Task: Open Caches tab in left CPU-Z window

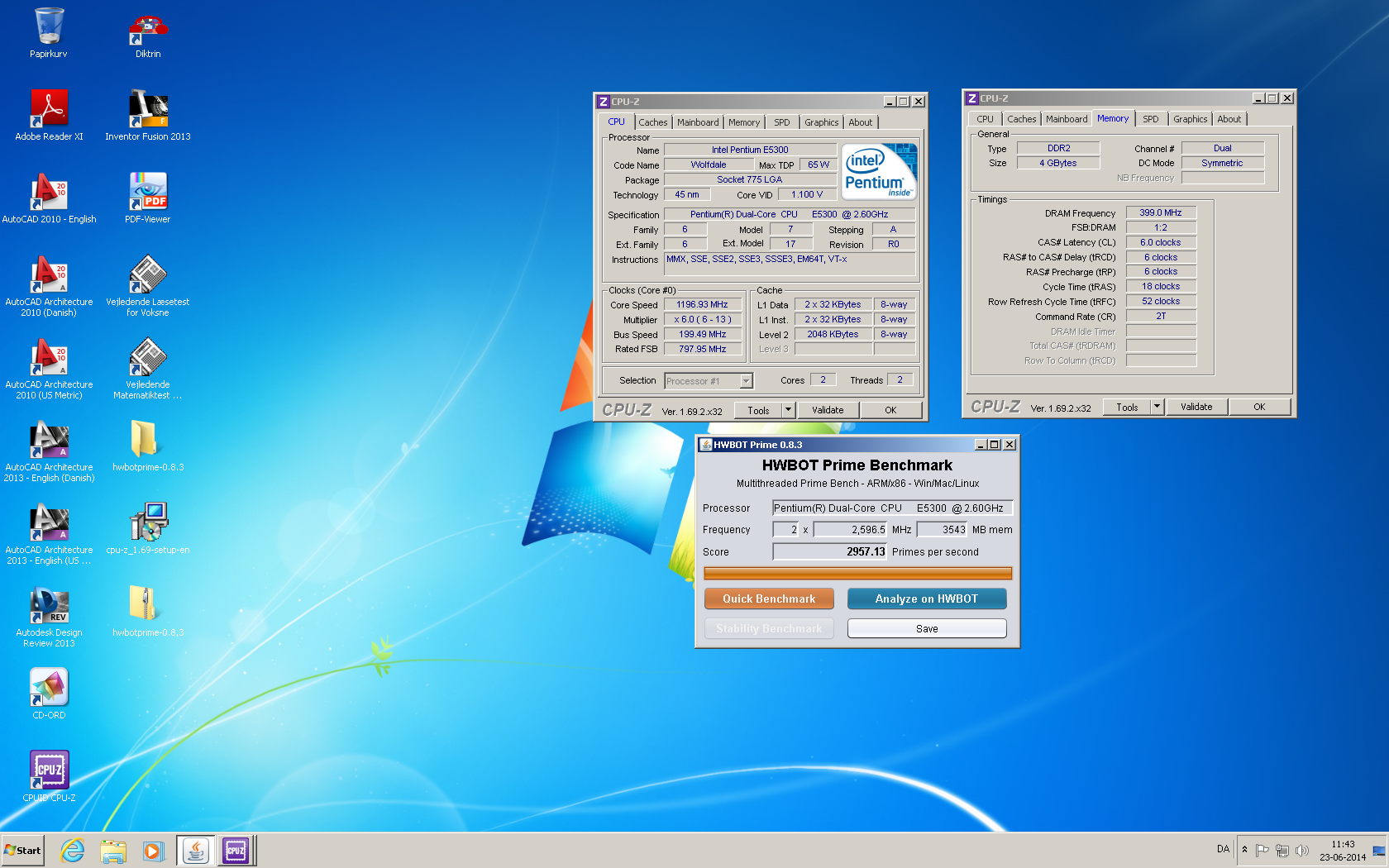Action: point(653,122)
